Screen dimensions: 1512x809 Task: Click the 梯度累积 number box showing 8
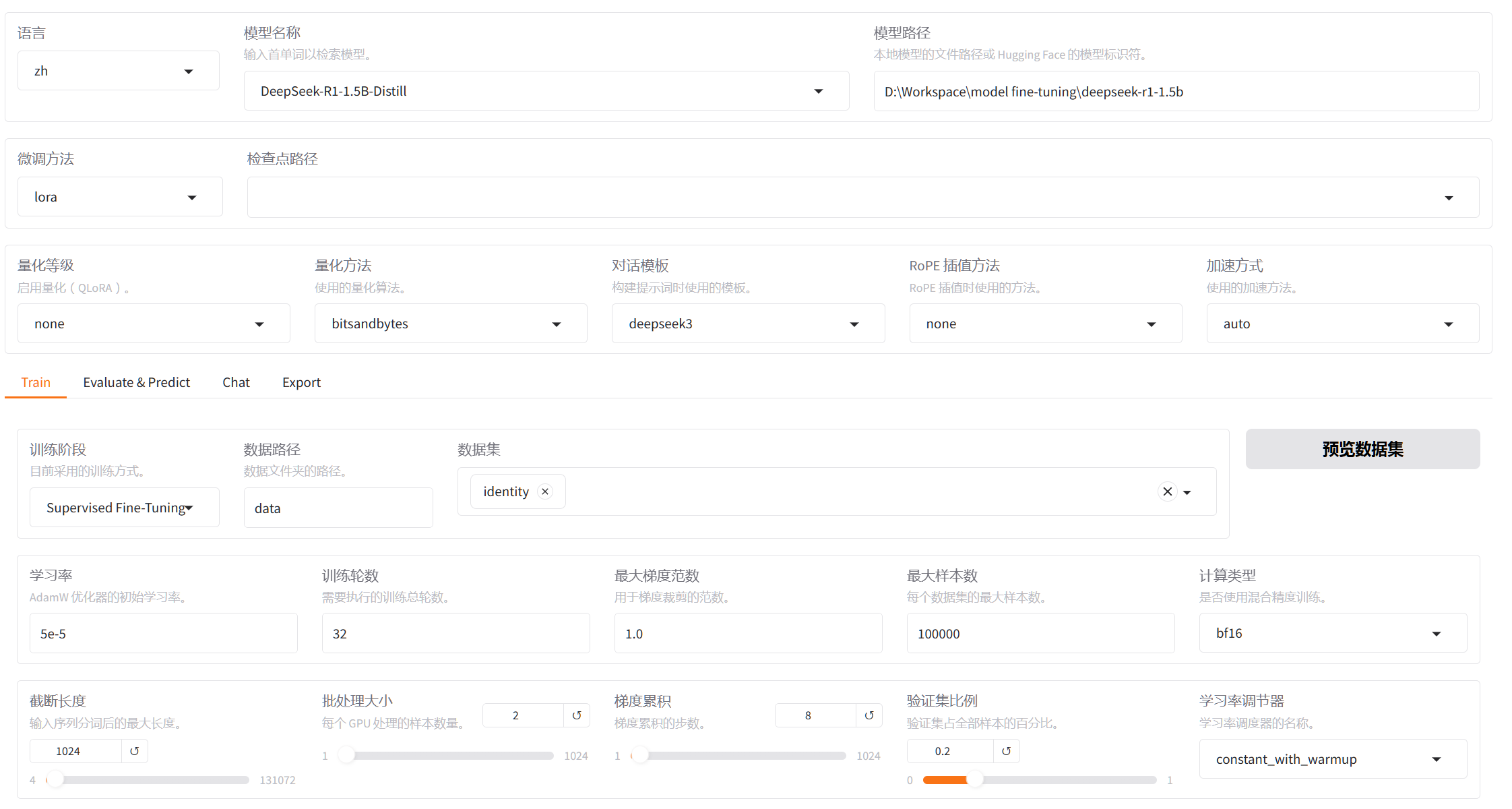815,715
